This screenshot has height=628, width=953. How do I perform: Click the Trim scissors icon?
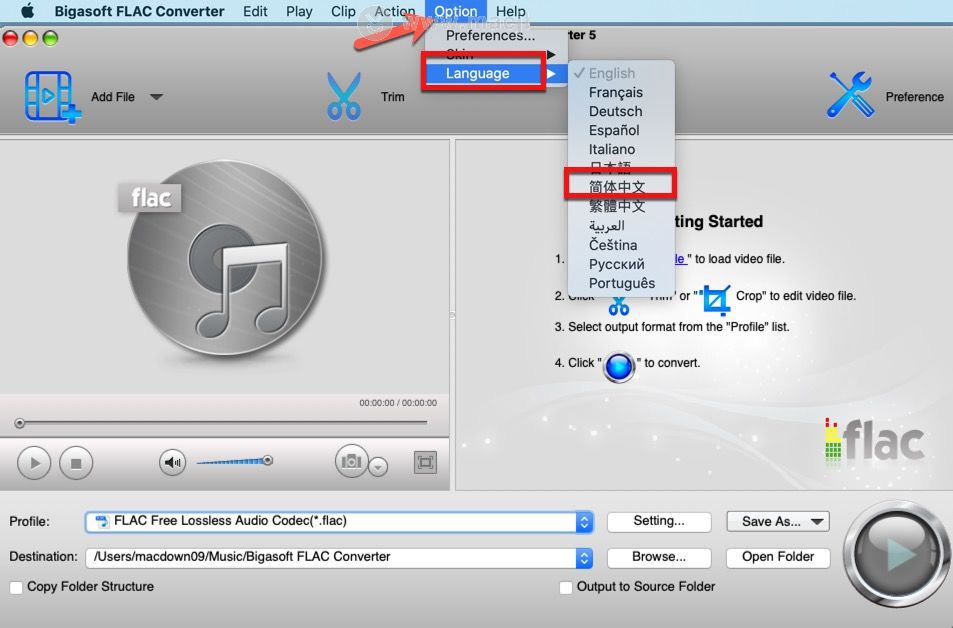click(343, 96)
